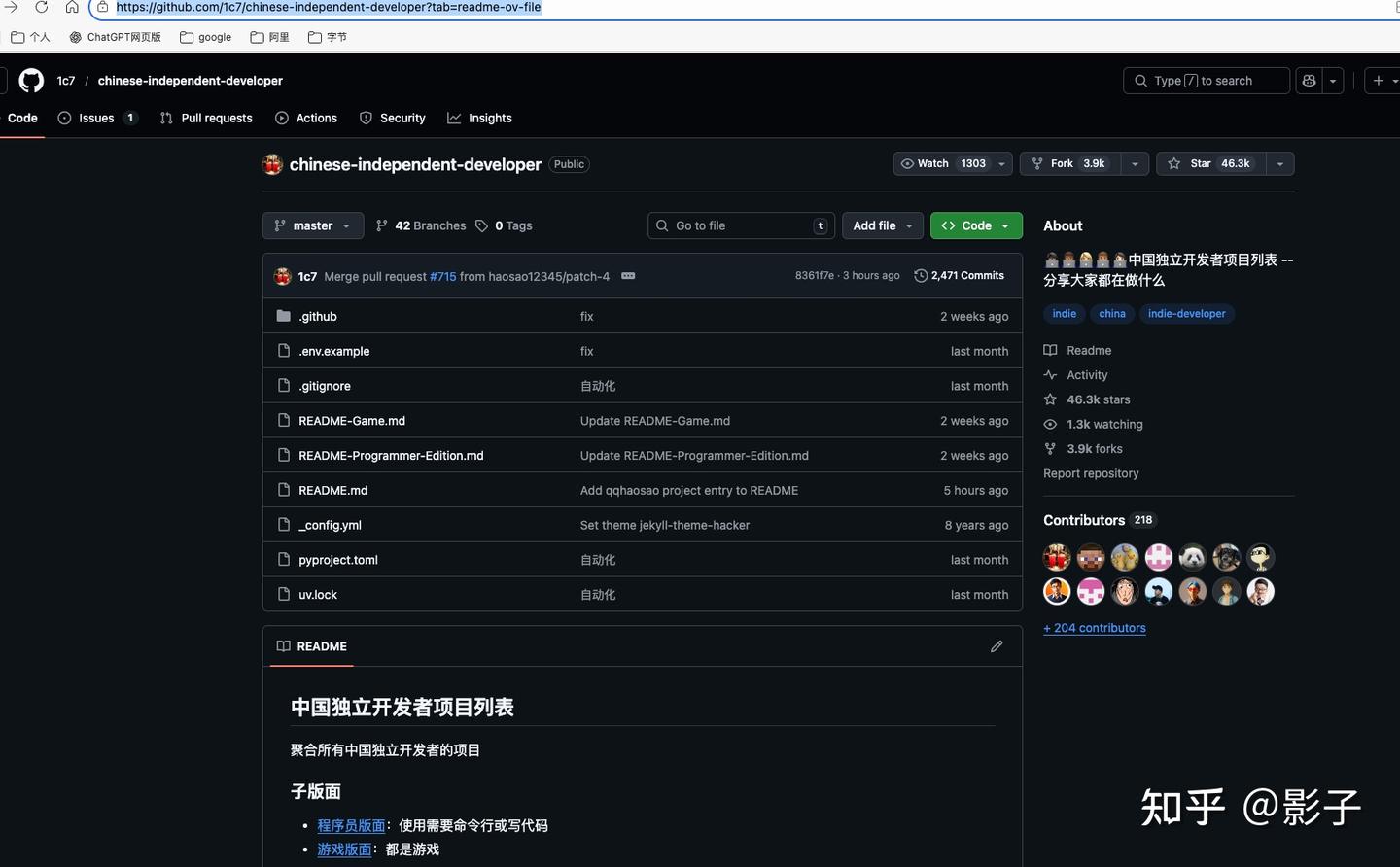
Task: Edit README with pencil icon
Action: pos(997,646)
